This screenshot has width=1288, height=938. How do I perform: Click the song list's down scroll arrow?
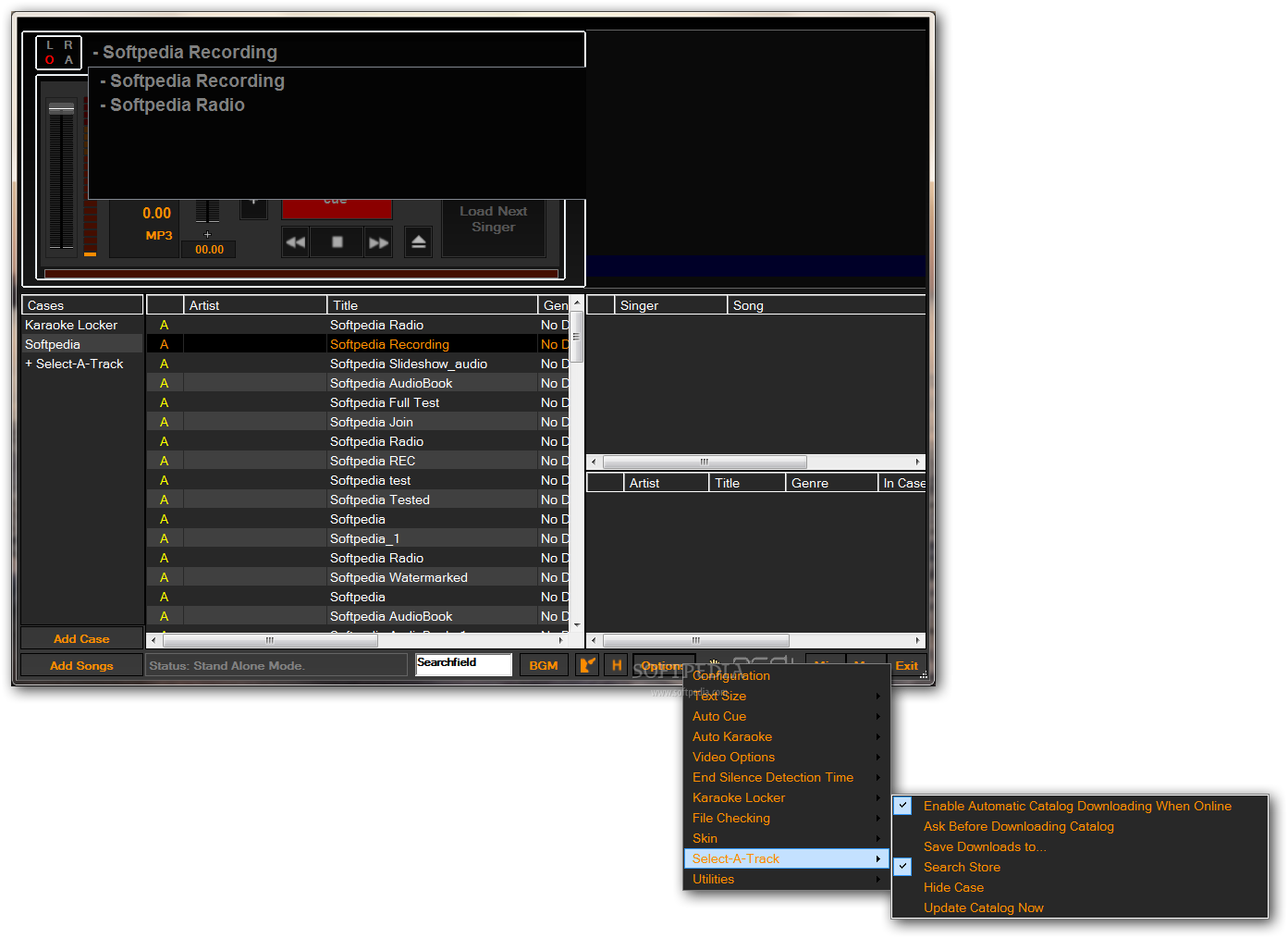pyautogui.click(x=577, y=625)
